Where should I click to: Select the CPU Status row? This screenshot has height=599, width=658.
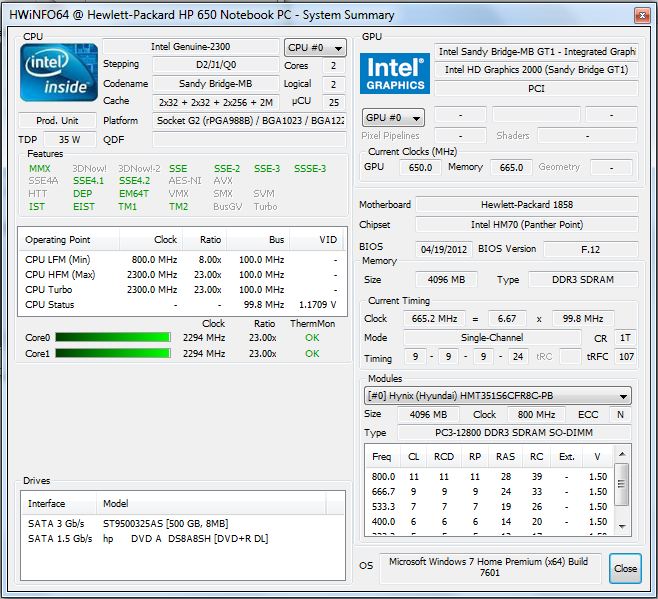pos(182,305)
